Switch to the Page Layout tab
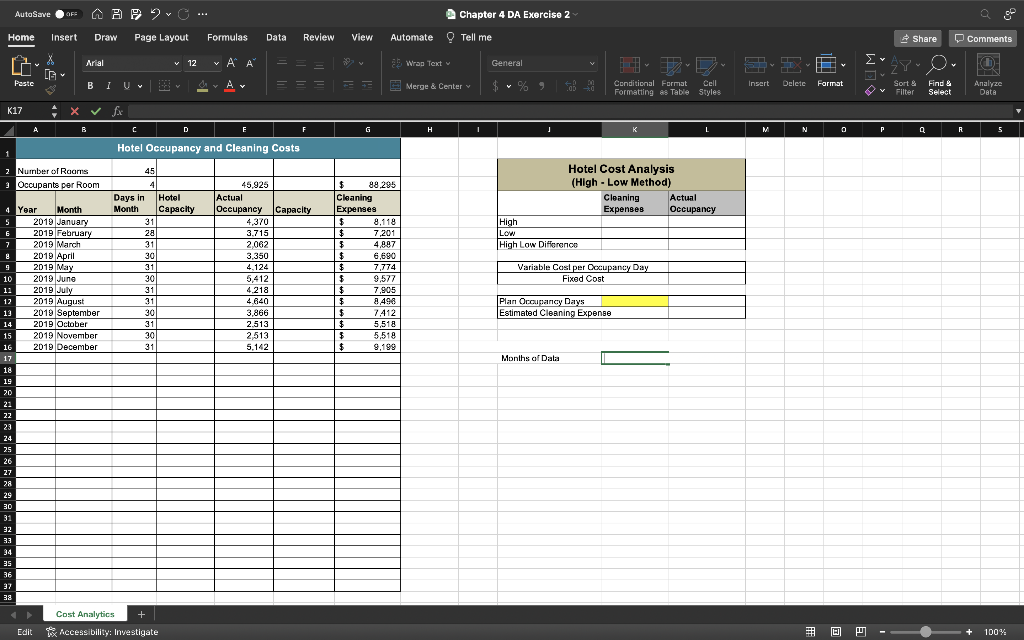1024x640 pixels. (161, 37)
